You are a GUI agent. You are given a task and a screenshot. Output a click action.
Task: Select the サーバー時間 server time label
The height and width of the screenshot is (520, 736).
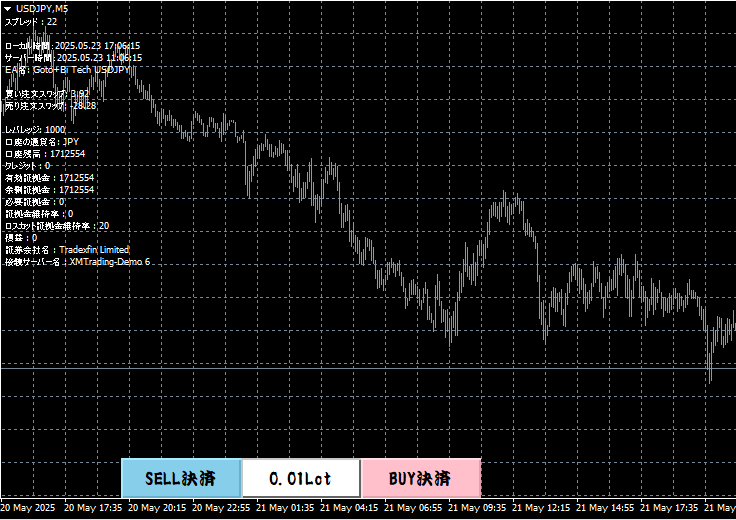(72, 57)
